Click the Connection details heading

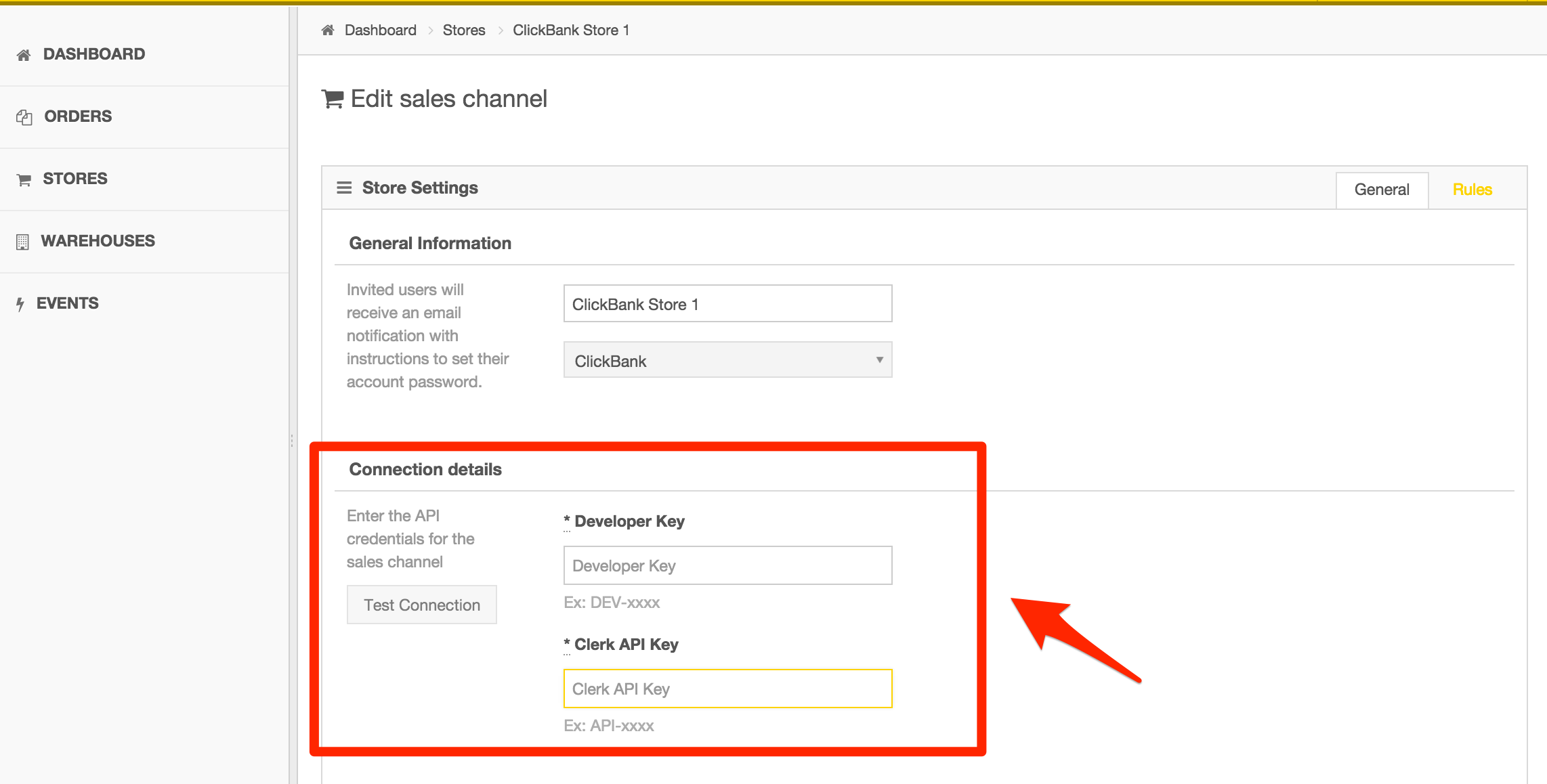pyautogui.click(x=425, y=469)
